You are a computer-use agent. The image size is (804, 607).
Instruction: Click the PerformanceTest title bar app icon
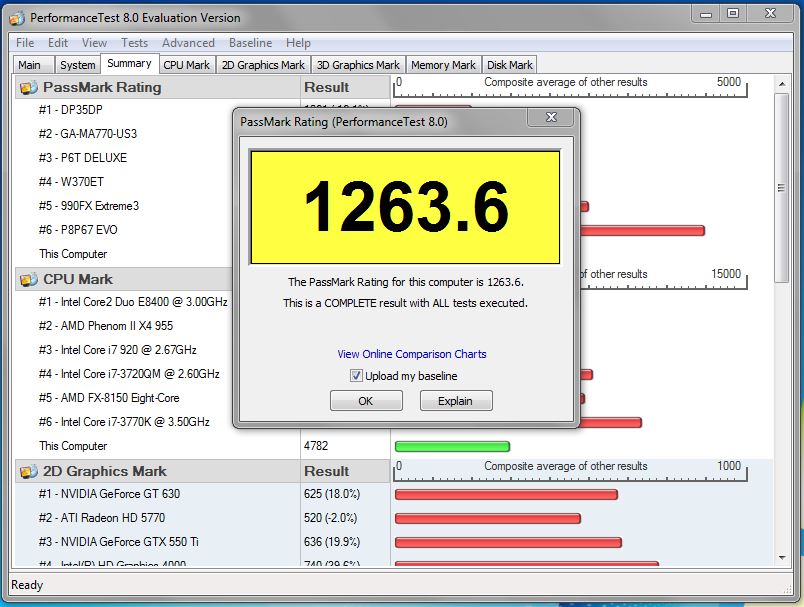click(x=17, y=18)
